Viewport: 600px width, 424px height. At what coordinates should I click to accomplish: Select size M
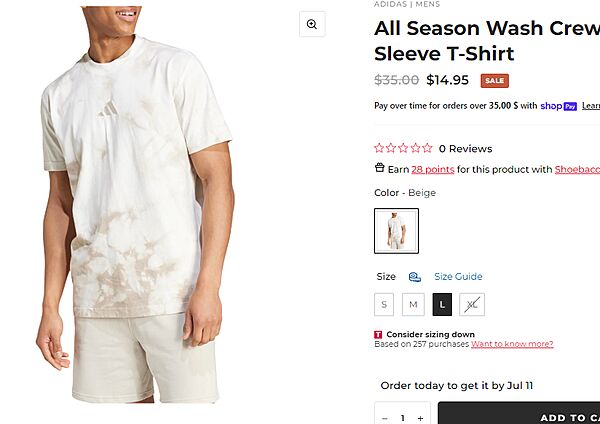click(413, 304)
